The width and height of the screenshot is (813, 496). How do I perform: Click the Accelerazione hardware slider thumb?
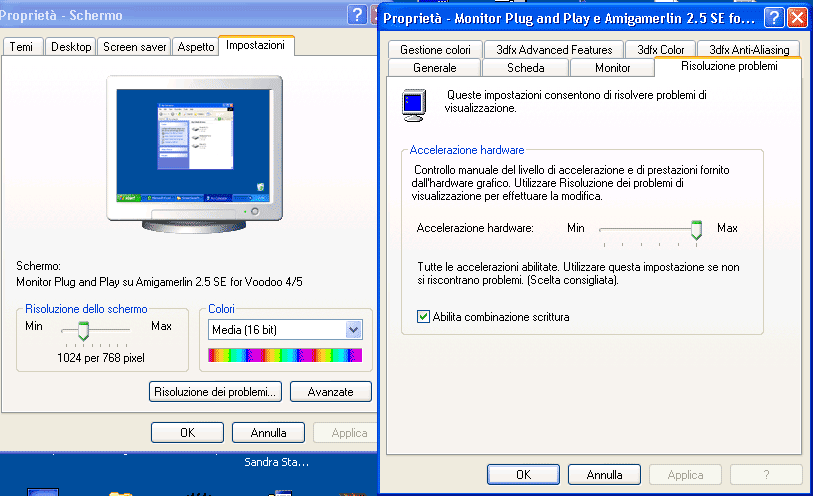(x=696, y=230)
